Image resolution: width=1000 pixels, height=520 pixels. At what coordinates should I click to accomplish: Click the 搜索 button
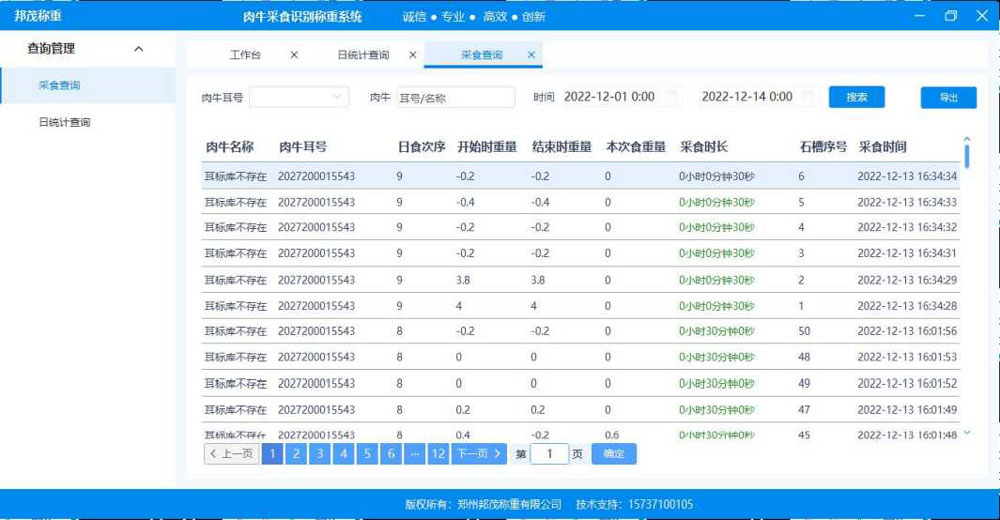tap(857, 97)
